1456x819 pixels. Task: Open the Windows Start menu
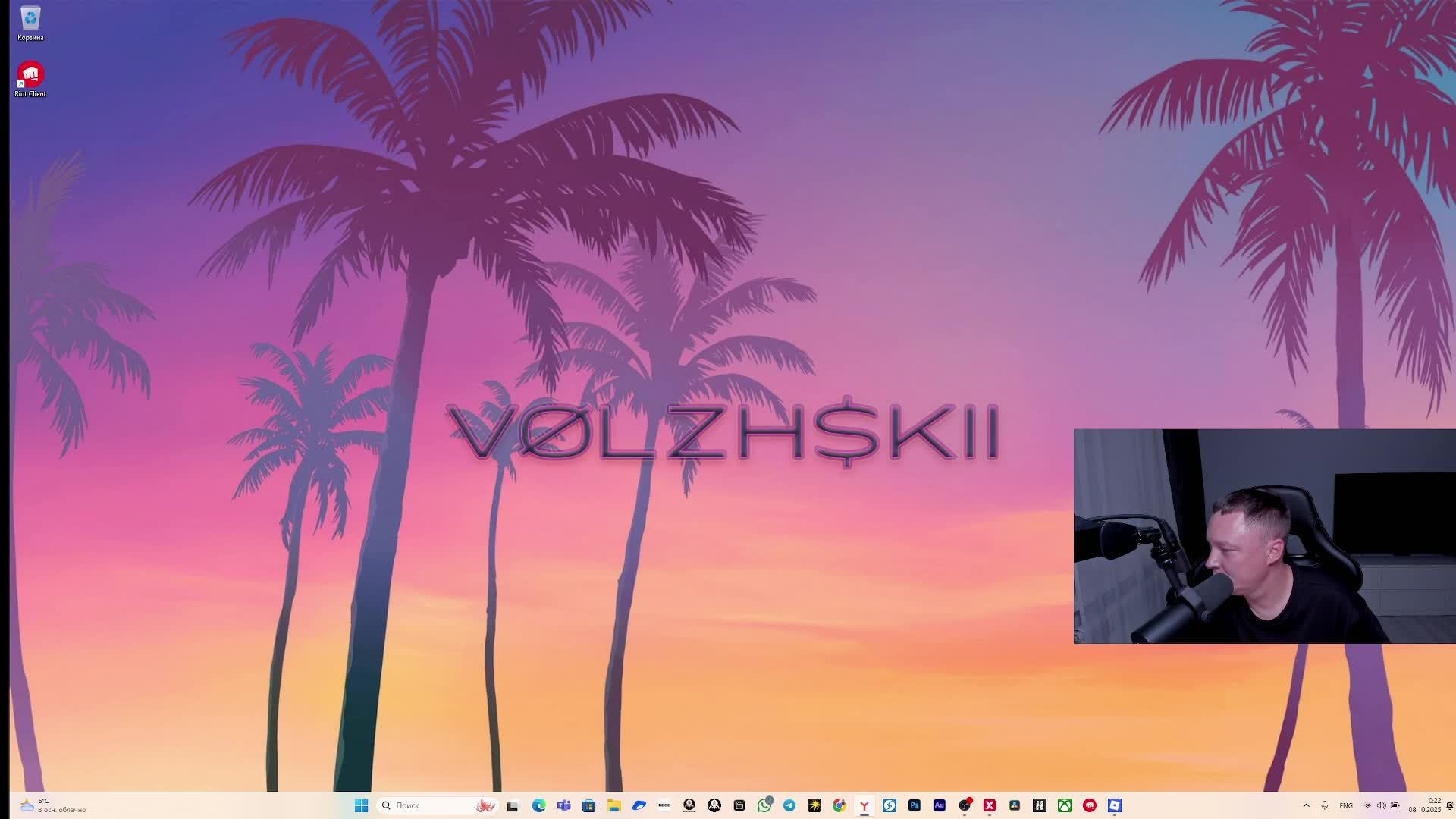(x=361, y=805)
